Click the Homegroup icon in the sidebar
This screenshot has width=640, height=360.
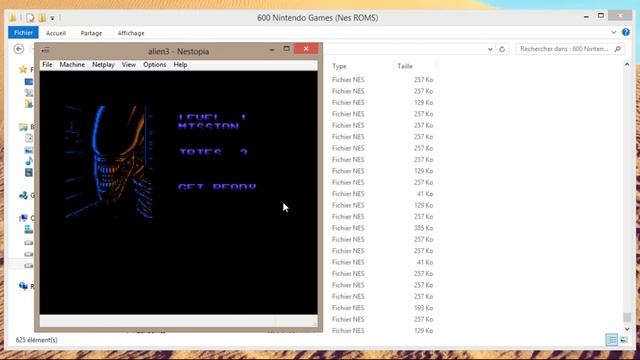point(23,196)
